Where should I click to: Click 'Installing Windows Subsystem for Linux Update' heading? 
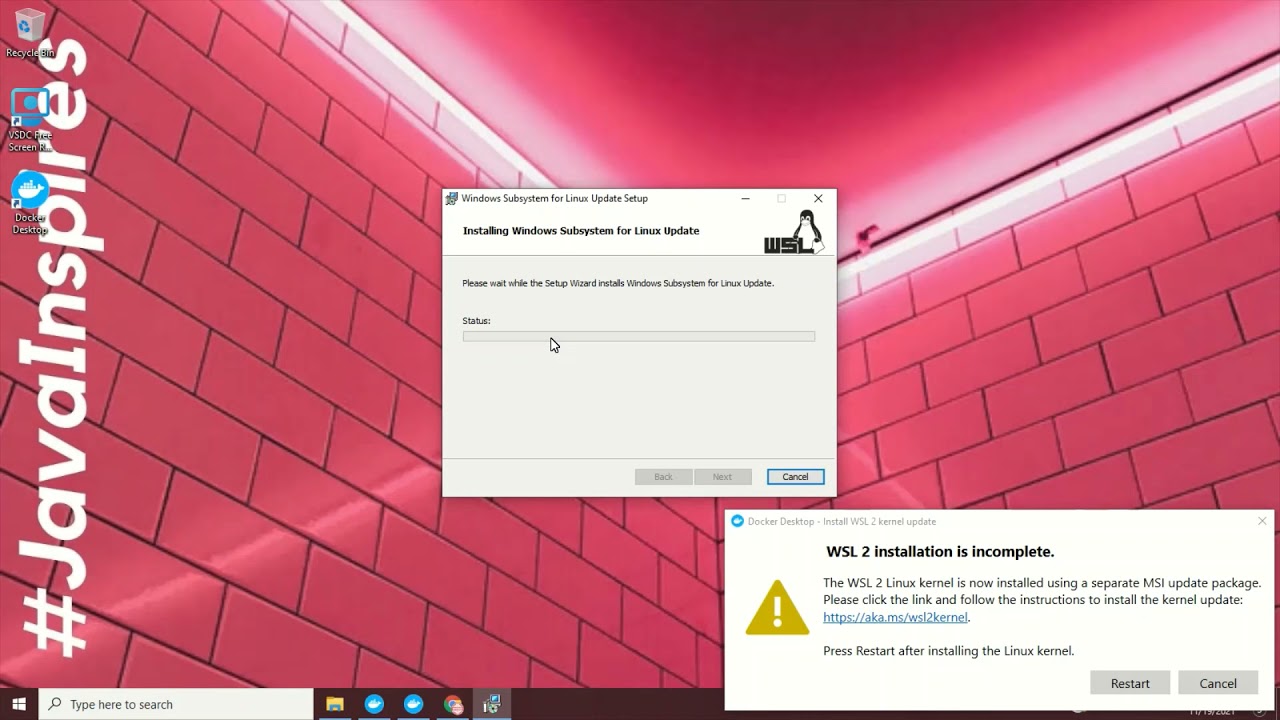(x=581, y=230)
